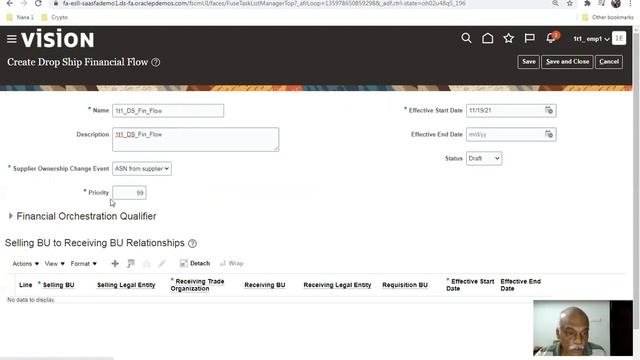Click the freeze column toolbar icon

point(131,264)
